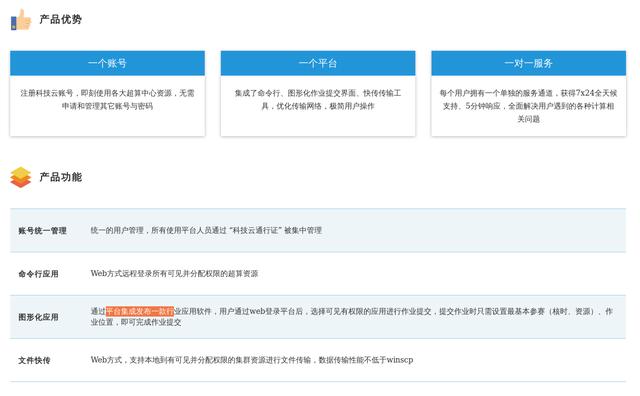Viewport: 640px width, 396px height.
Task: Select the 文件快传 row label
Action: pos(34,360)
